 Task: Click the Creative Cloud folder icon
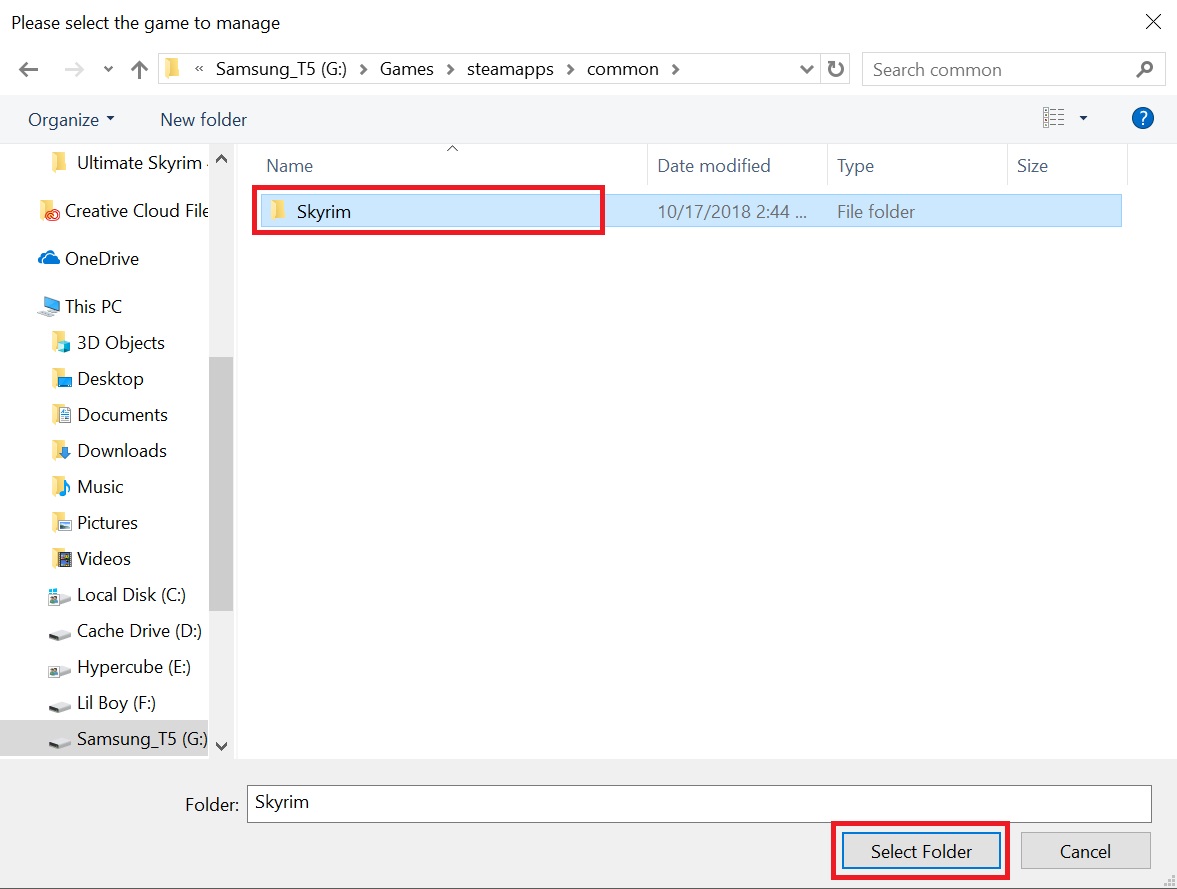click(x=50, y=210)
